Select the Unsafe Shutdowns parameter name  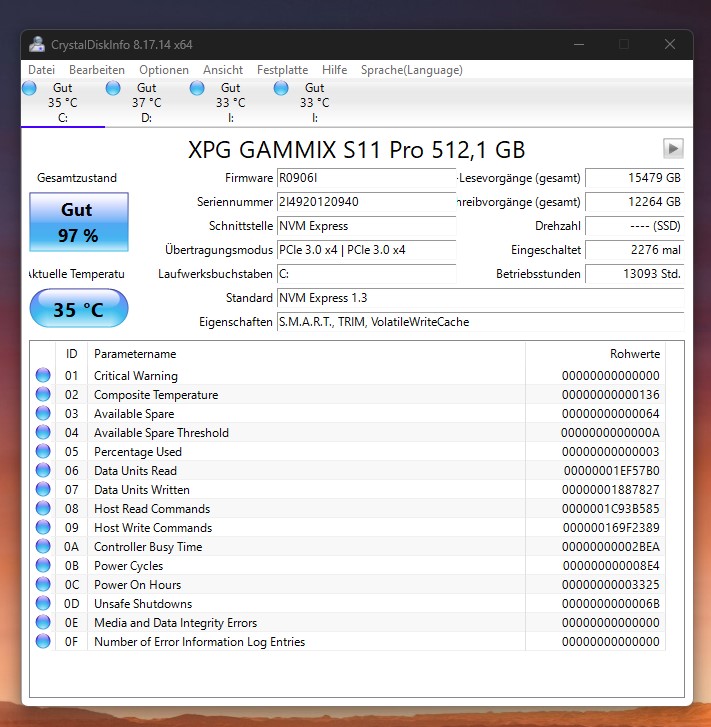click(143, 604)
